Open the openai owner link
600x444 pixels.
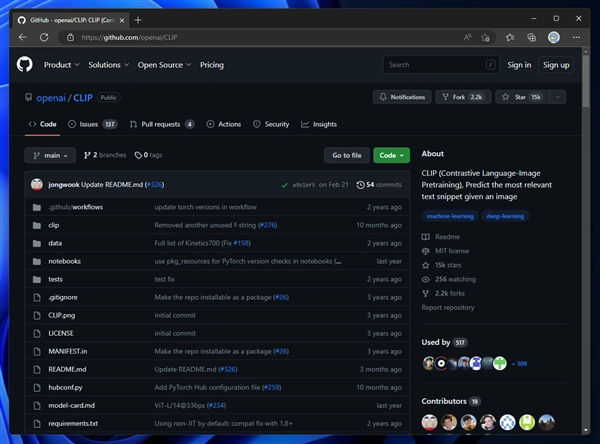51,98
